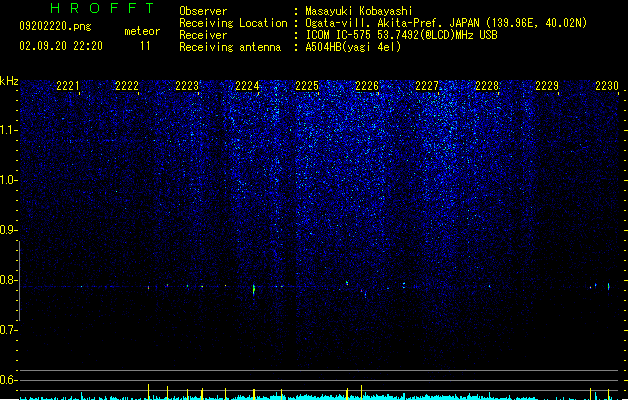Image resolution: width=629 pixels, height=400 pixels.
Task: Click the 0.7 kHz axis label
Action: pos(8,330)
